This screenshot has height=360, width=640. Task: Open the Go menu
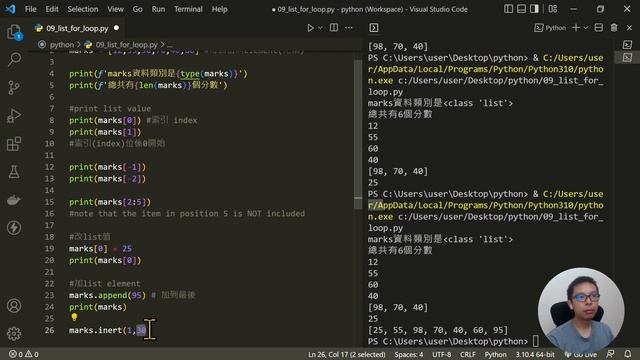(x=138, y=9)
